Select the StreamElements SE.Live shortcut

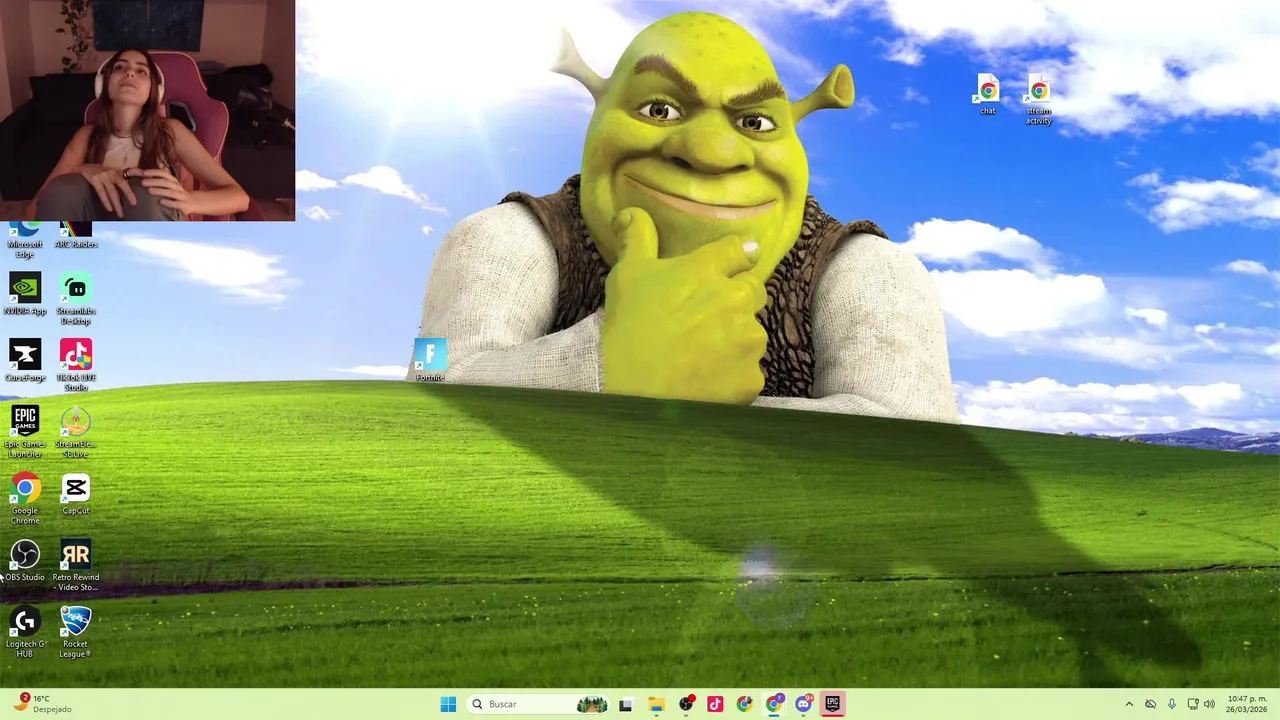coord(76,431)
